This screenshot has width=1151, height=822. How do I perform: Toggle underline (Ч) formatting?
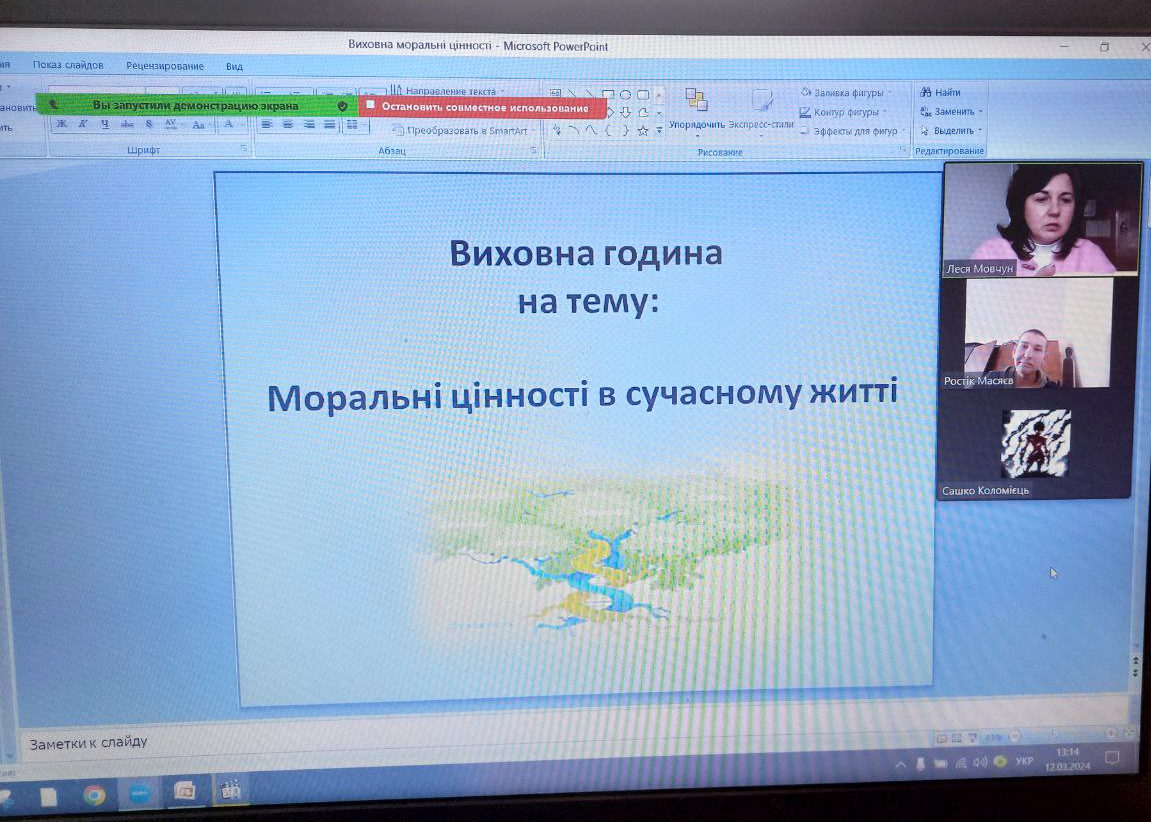click(x=104, y=124)
